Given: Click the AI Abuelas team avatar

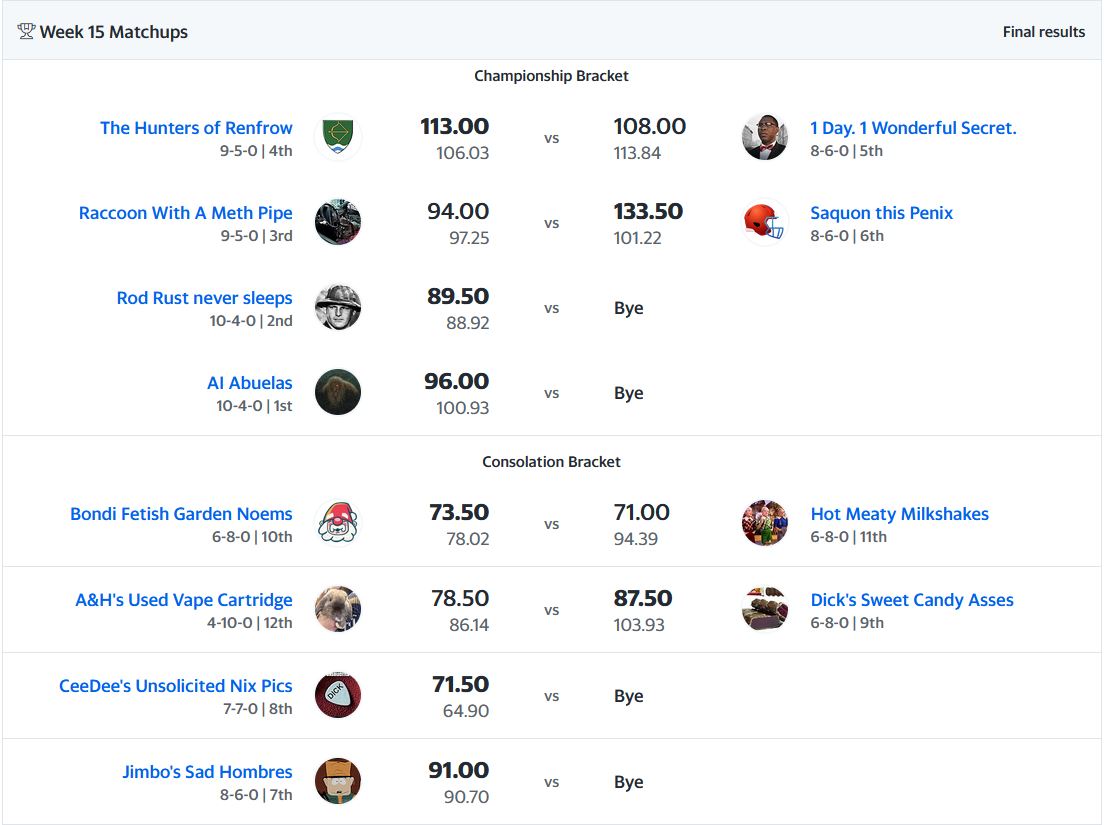Looking at the screenshot, I should 338,392.
